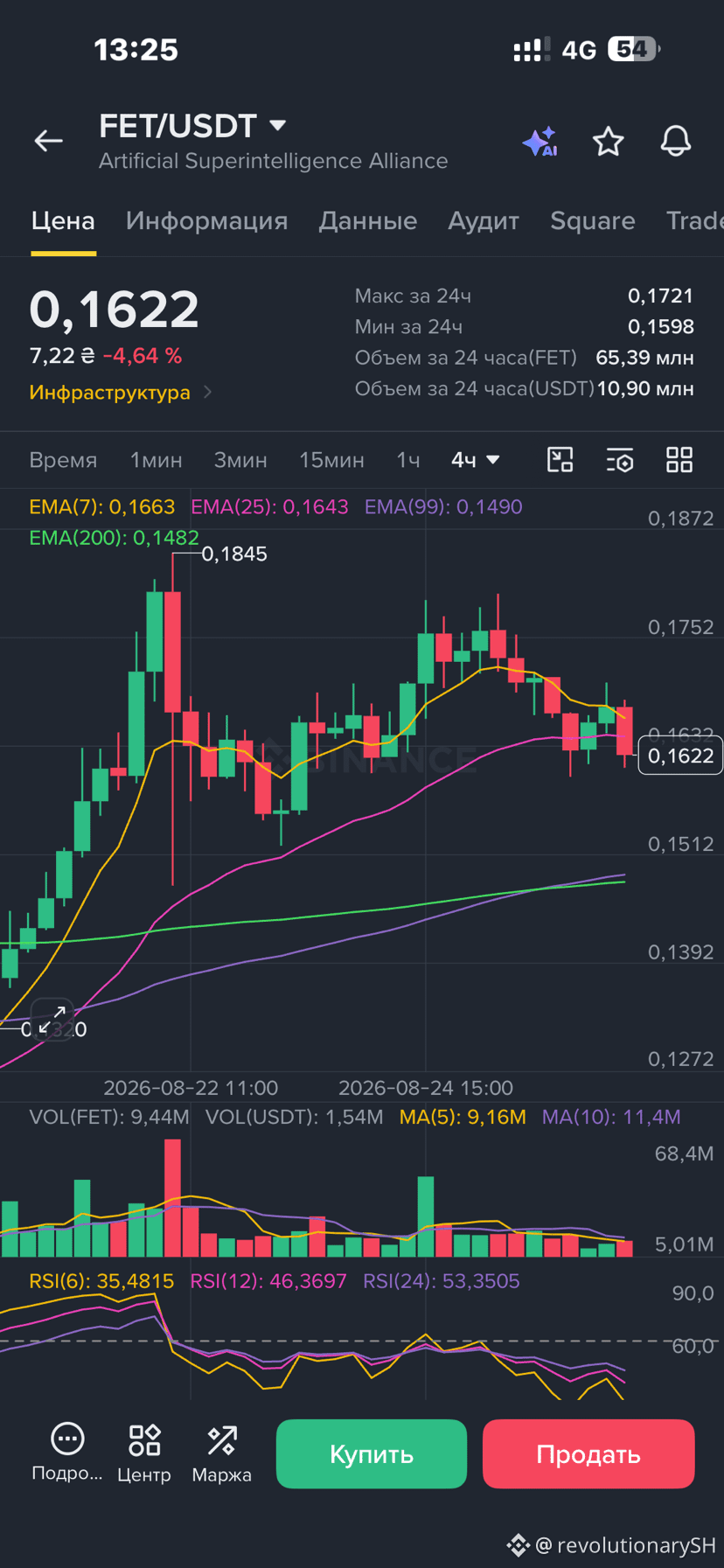The width and height of the screenshot is (724, 1568).
Task: Open the grid layout icon
Action: click(679, 460)
